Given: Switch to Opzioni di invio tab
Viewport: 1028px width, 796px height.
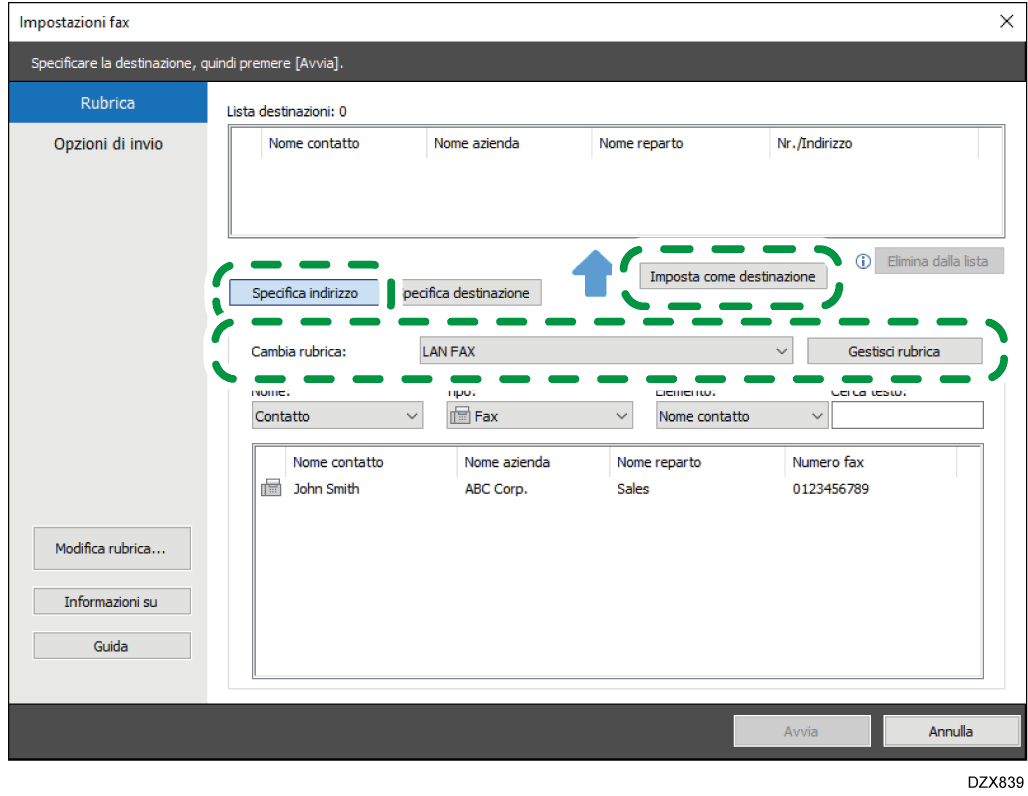Looking at the screenshot, I should [x=108, y=144].
